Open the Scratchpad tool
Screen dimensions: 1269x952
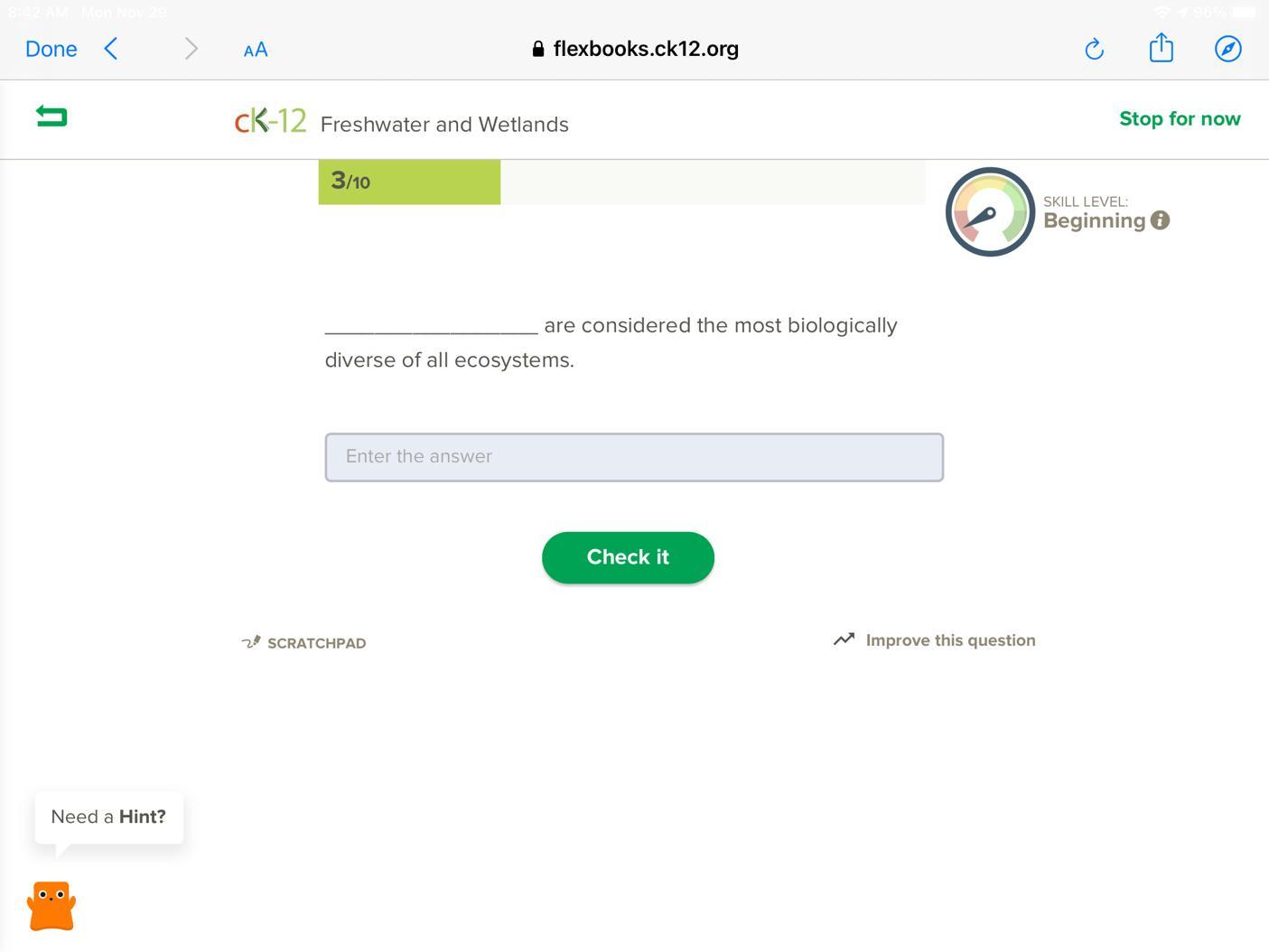(x=304, y=643)
